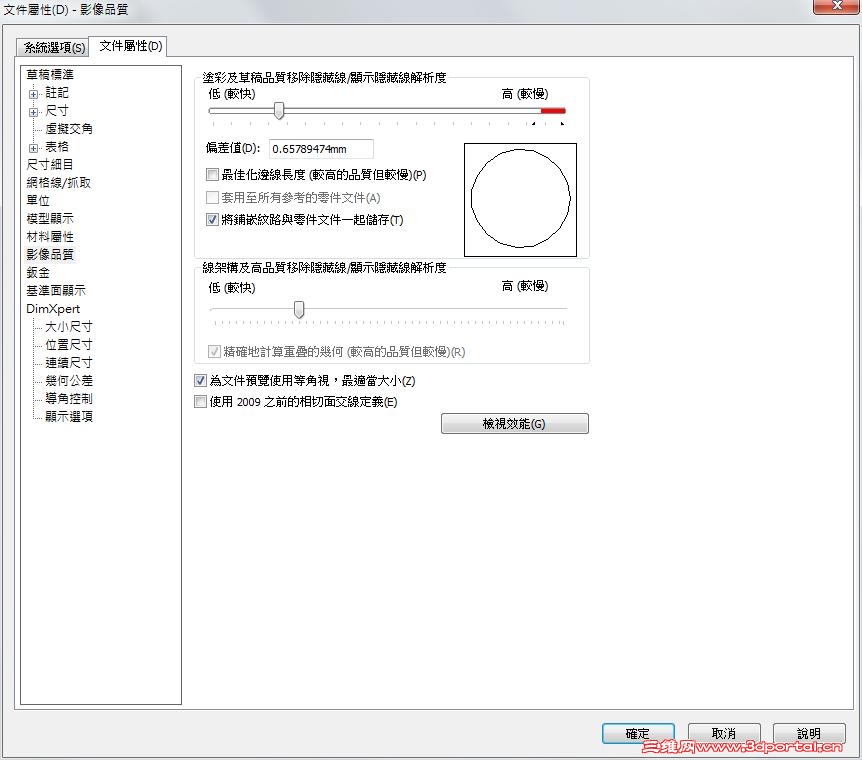This screenshot has height=760, width=862.
Task: Click the shaded quality resolution slider handle
Action: tap(279, 110)
